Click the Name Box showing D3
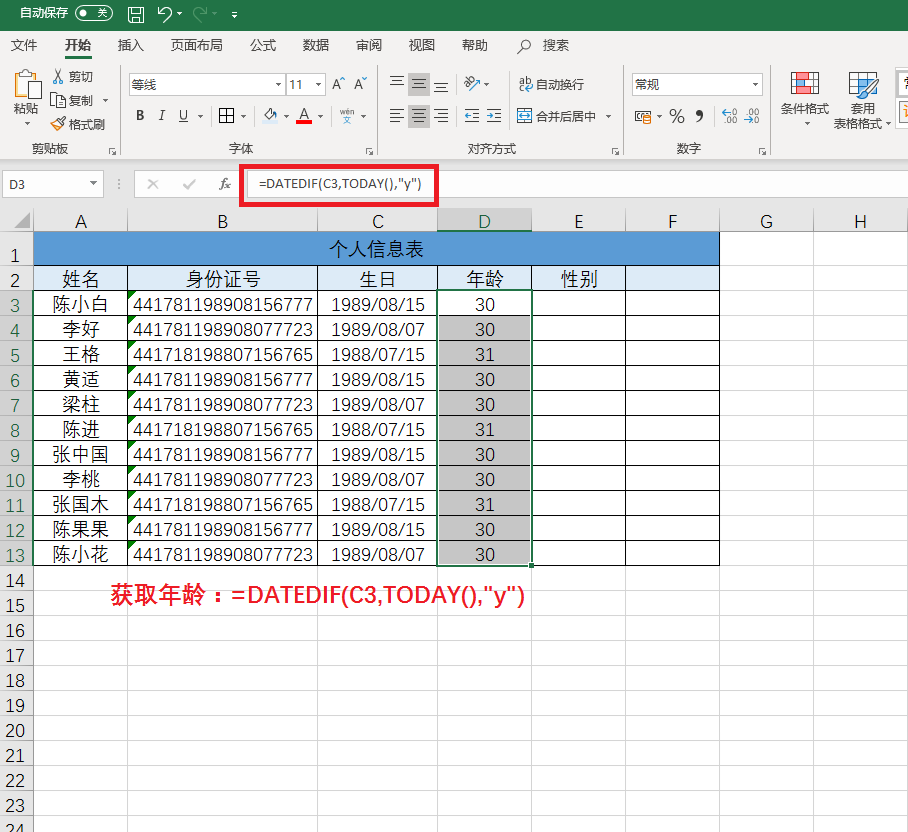The width and height of the screenshot is (908, 832). [x=53, y=184]
